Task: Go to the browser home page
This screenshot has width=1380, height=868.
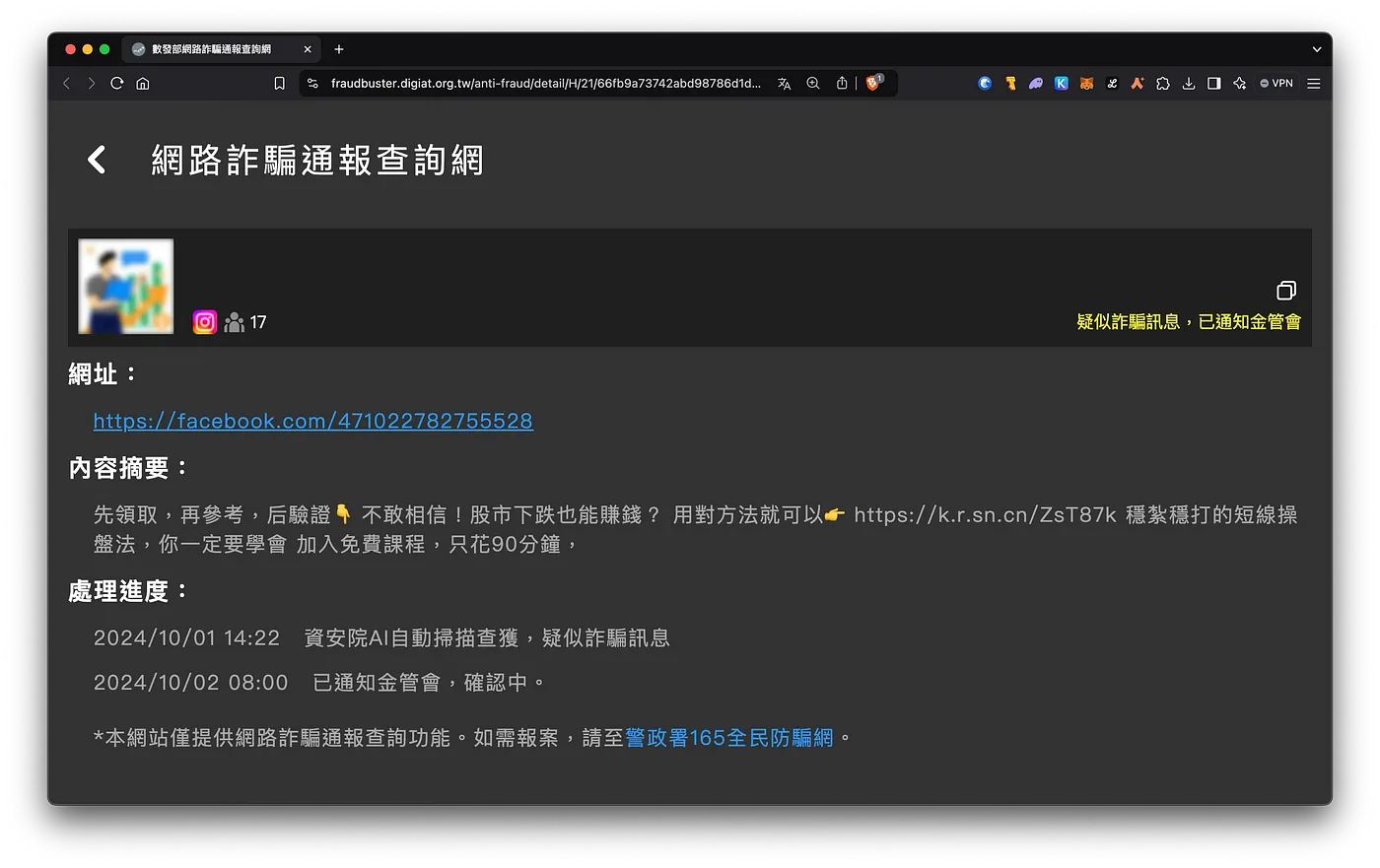Action: click(143, 84)
